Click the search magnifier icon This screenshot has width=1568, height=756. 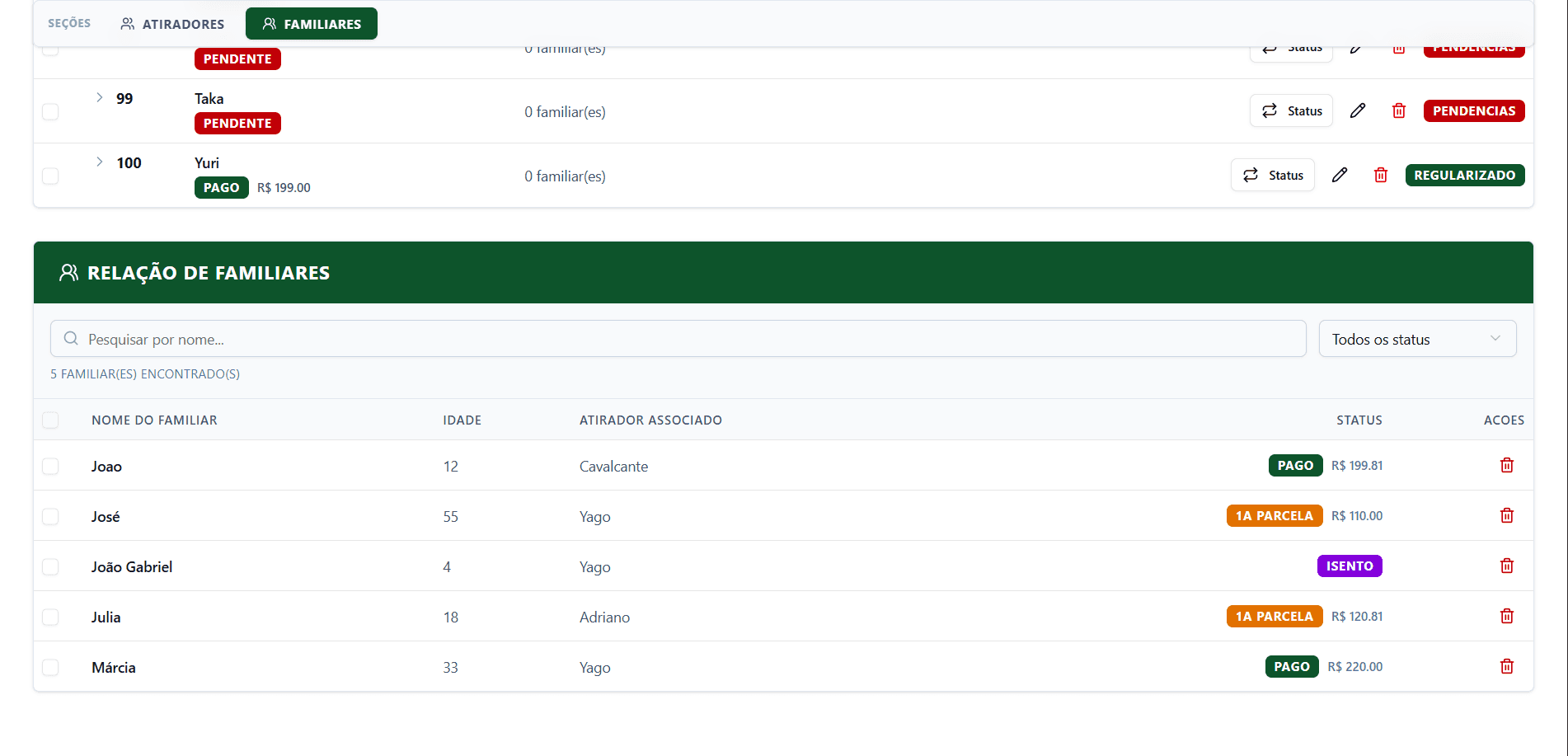71,339
